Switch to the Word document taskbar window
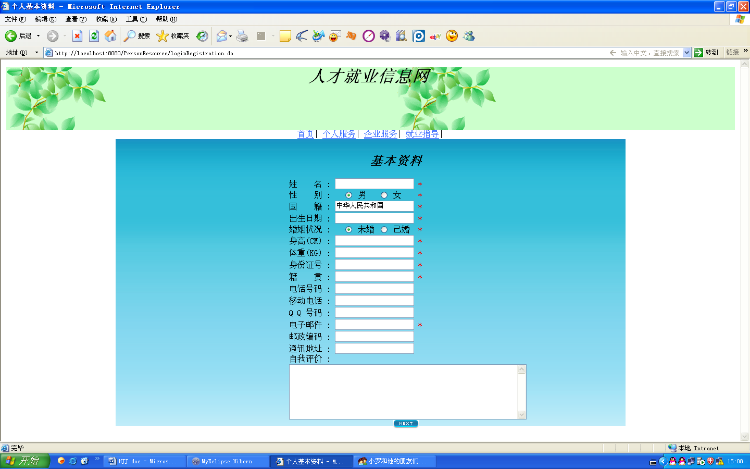 [144, 461]
